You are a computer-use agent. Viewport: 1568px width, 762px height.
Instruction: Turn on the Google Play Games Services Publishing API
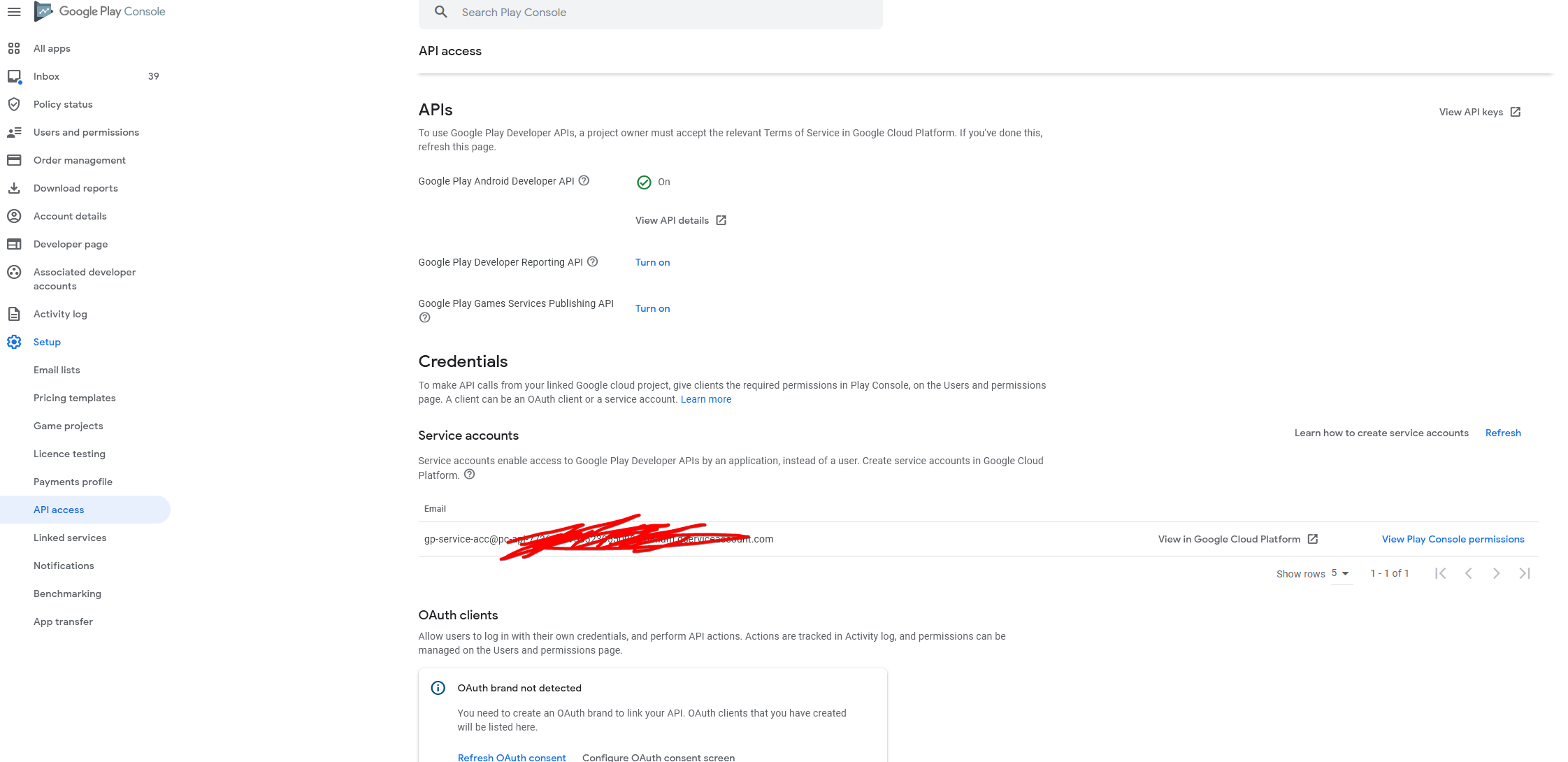[x=652, y=308]
